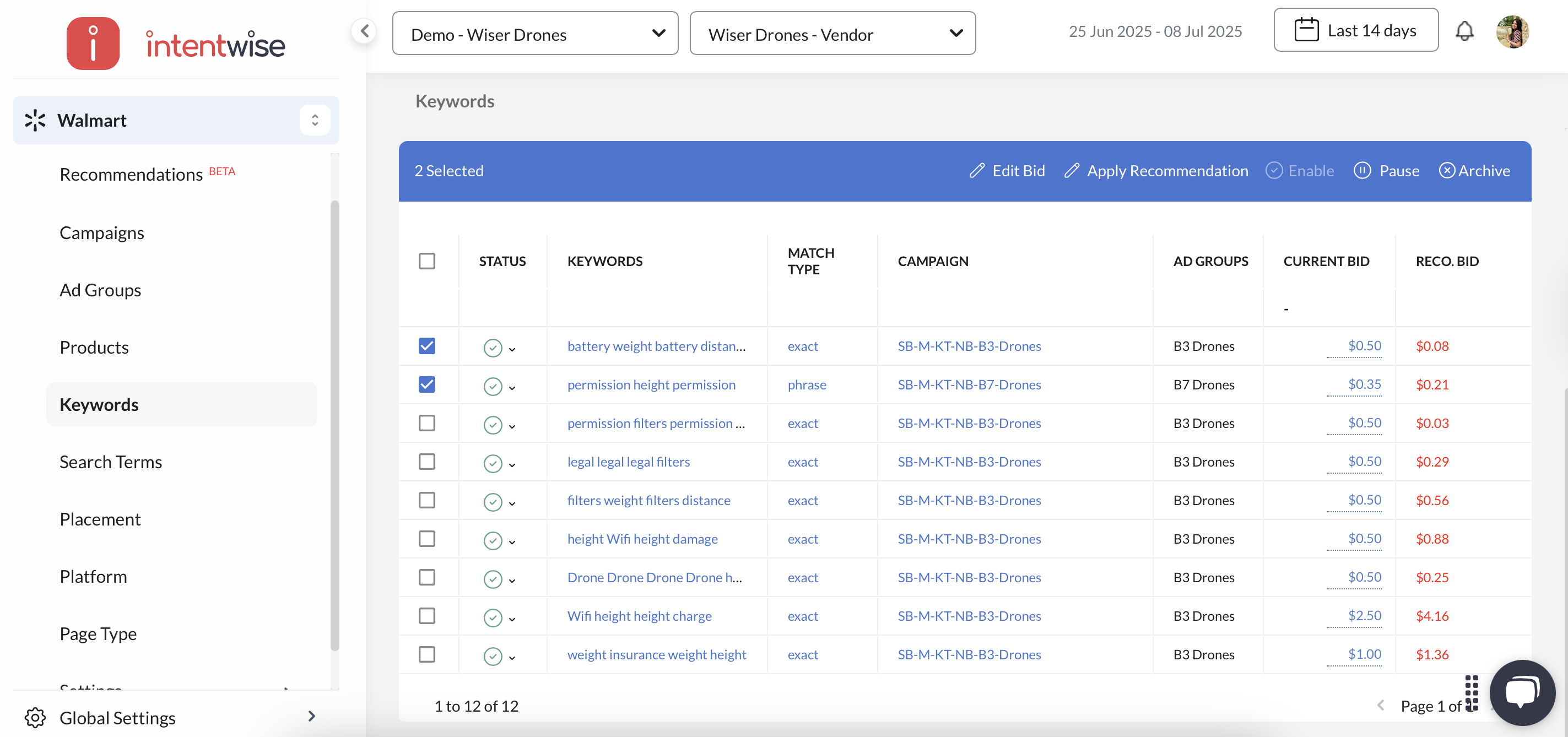This screenshot has width=1568, height=737.
Task: Check the legal legal legal filters row
Action: 426,461
